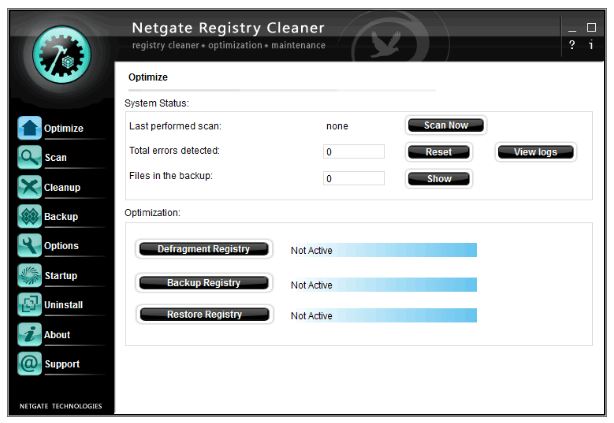Open Options sidebar label
Image resolution: width=614 pixels, height=423 pixels.
point(61,246)
